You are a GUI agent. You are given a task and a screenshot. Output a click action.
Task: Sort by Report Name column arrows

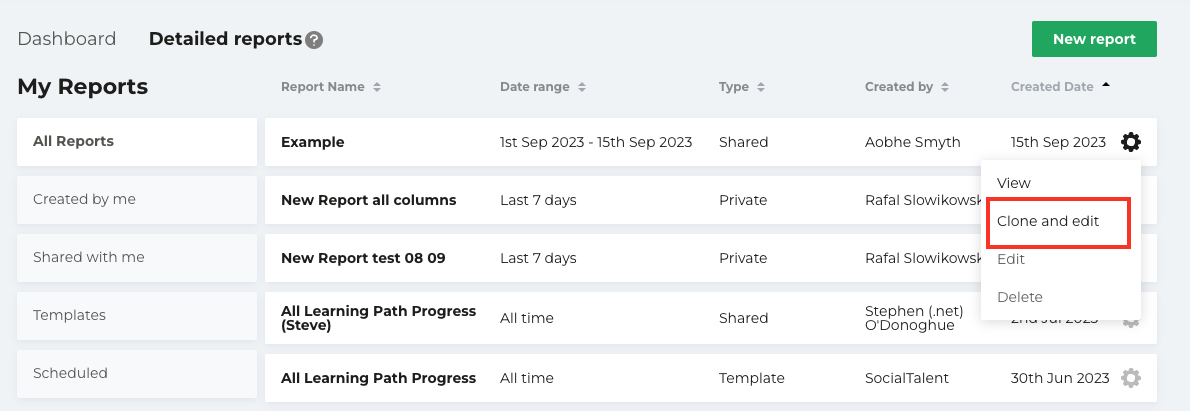376,87
